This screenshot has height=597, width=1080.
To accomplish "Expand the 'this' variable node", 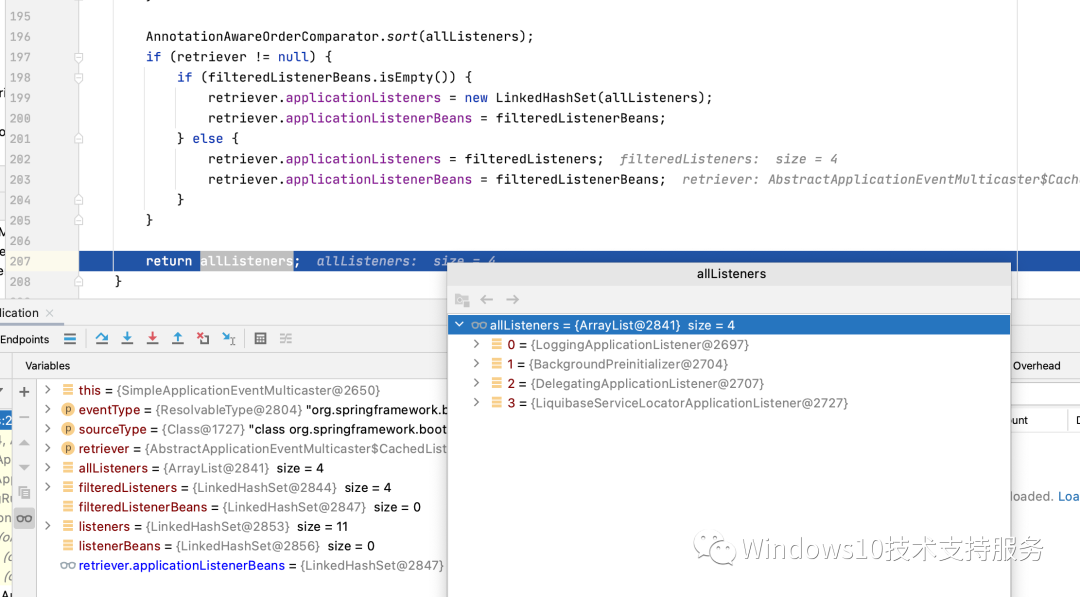I will (x=48, y=390).
